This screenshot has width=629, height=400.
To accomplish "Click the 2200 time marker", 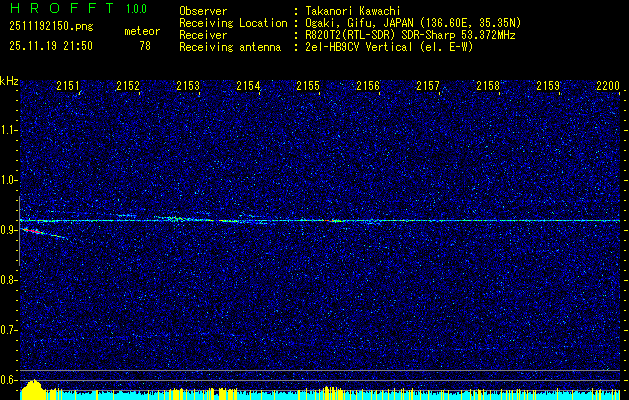I will pos(607,87).
